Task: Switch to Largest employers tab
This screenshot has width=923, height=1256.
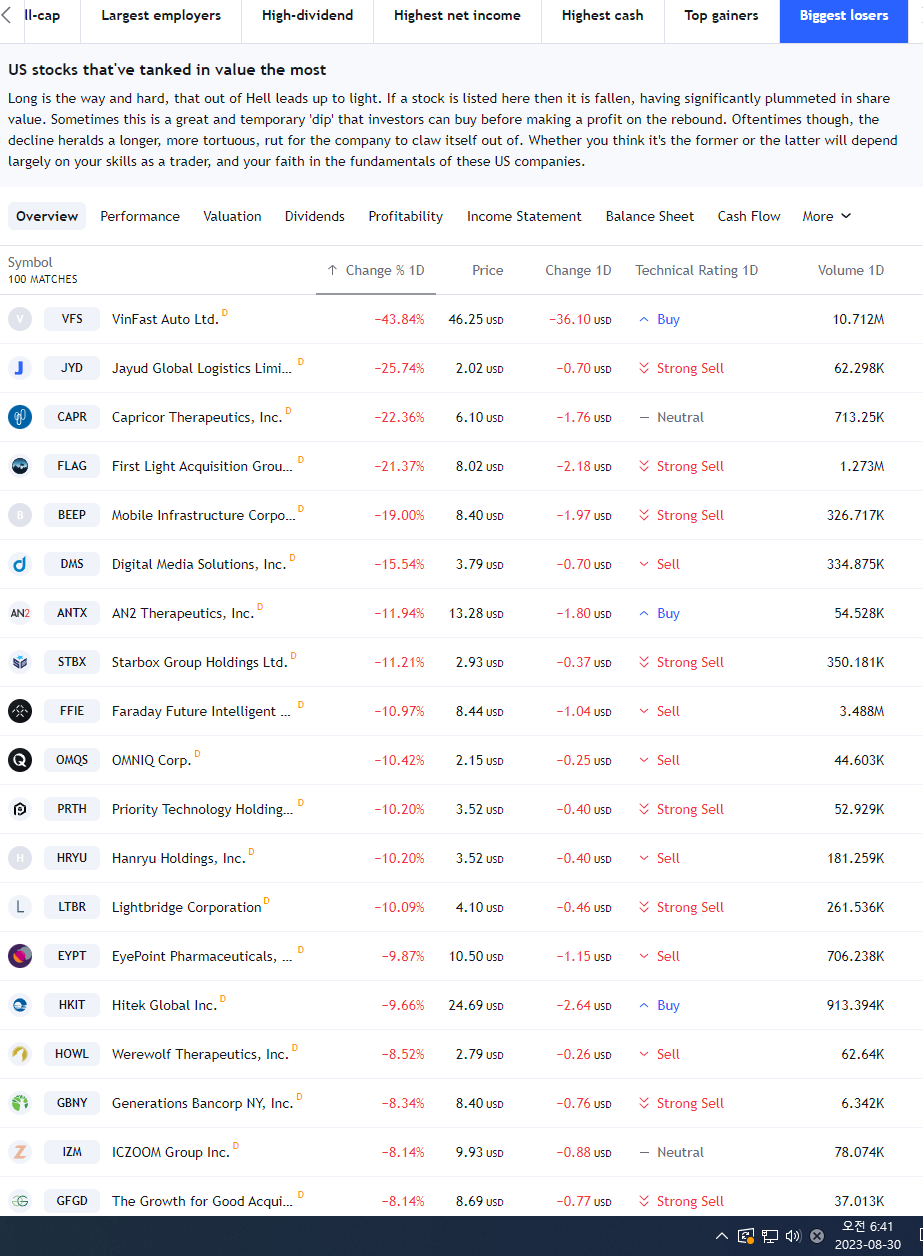Action: (161, 15)
